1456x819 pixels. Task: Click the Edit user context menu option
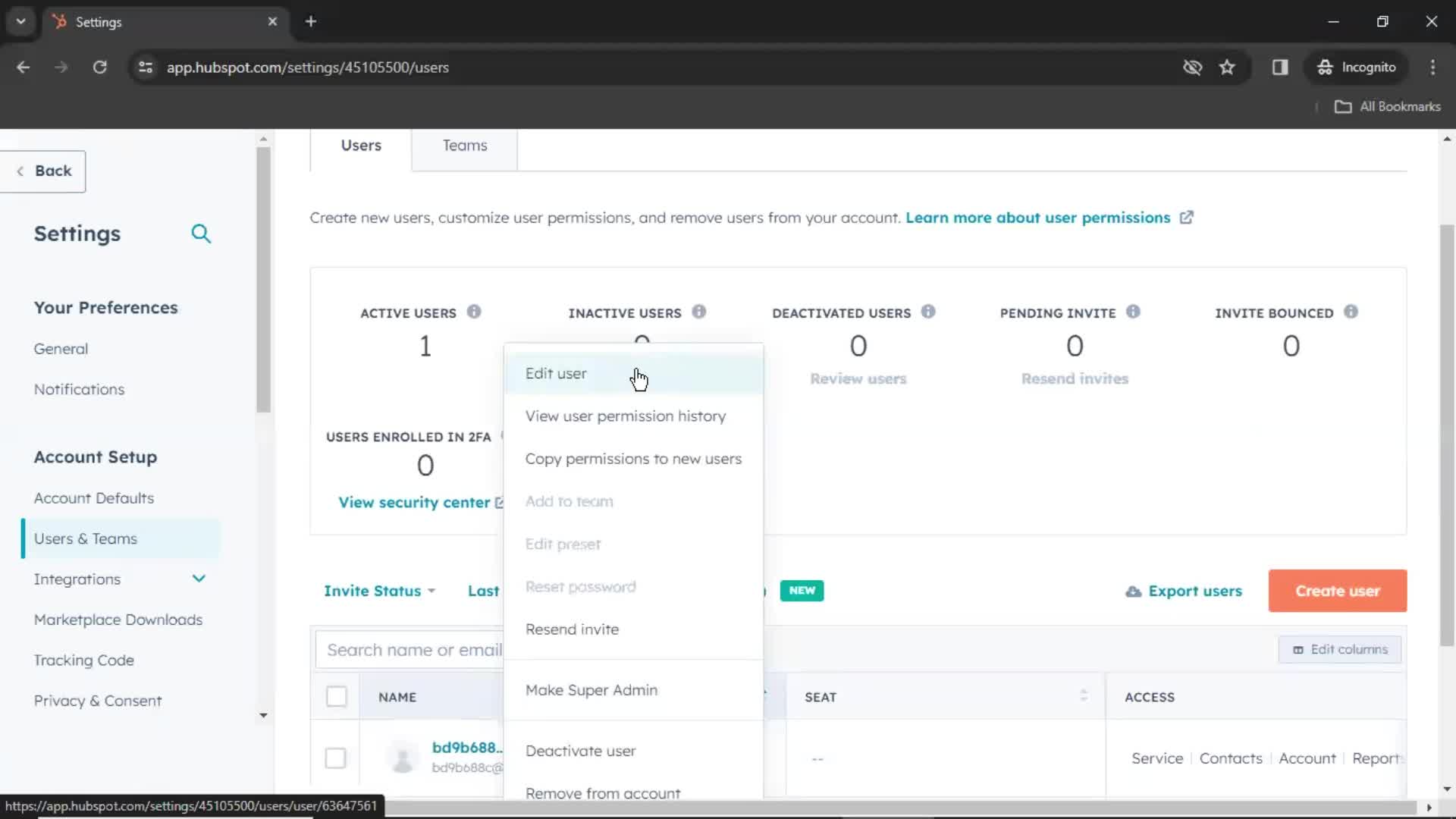556,373
